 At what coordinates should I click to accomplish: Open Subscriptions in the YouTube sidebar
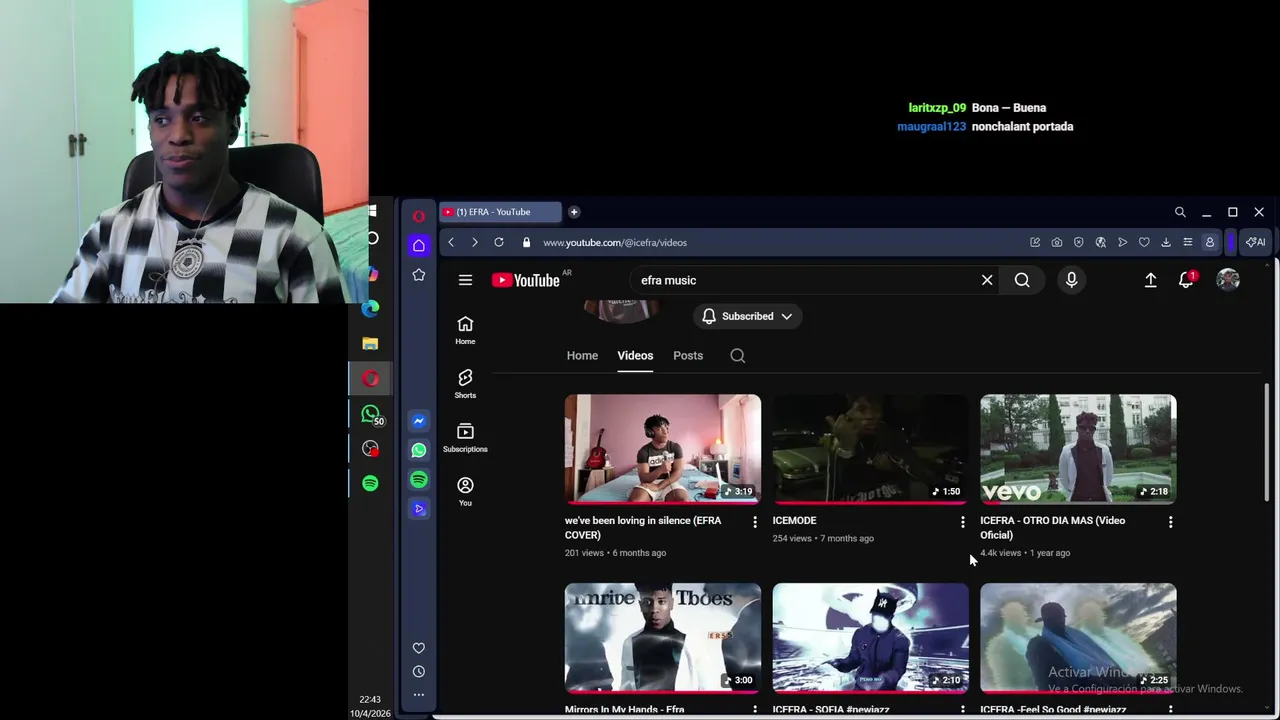(x=465, y=438)
